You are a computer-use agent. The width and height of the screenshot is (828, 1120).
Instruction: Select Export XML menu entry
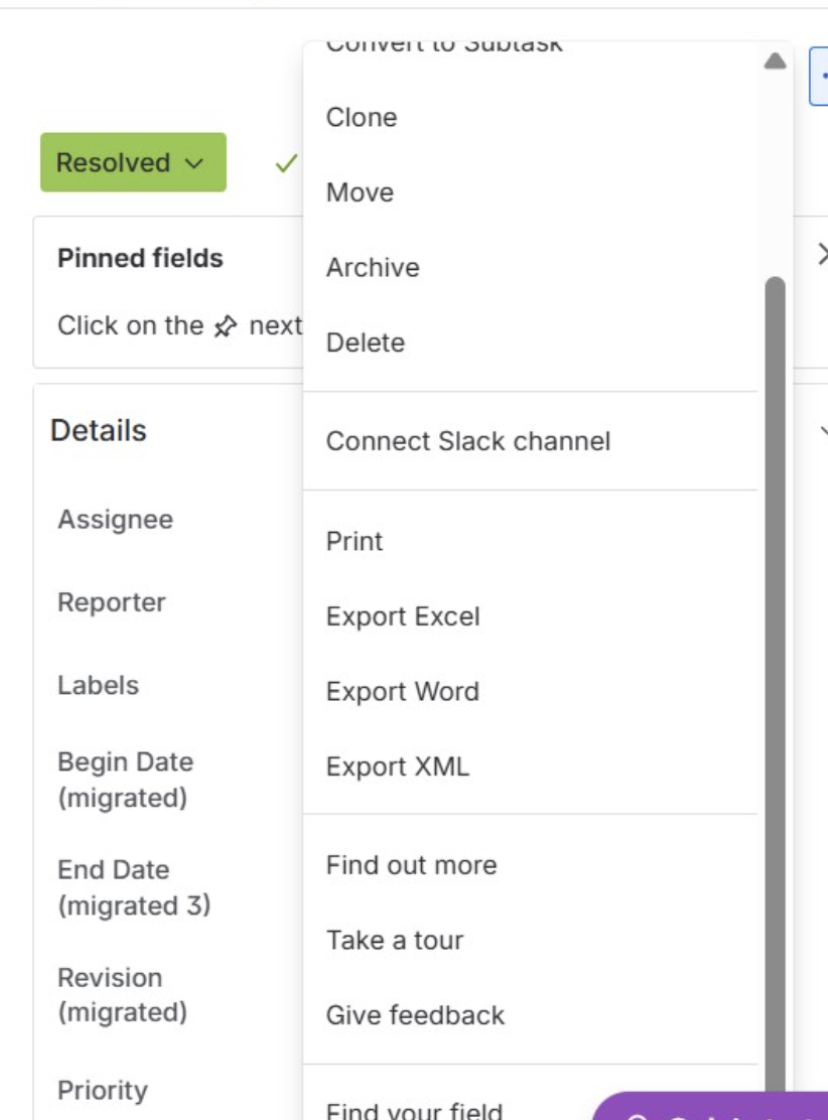397,766
